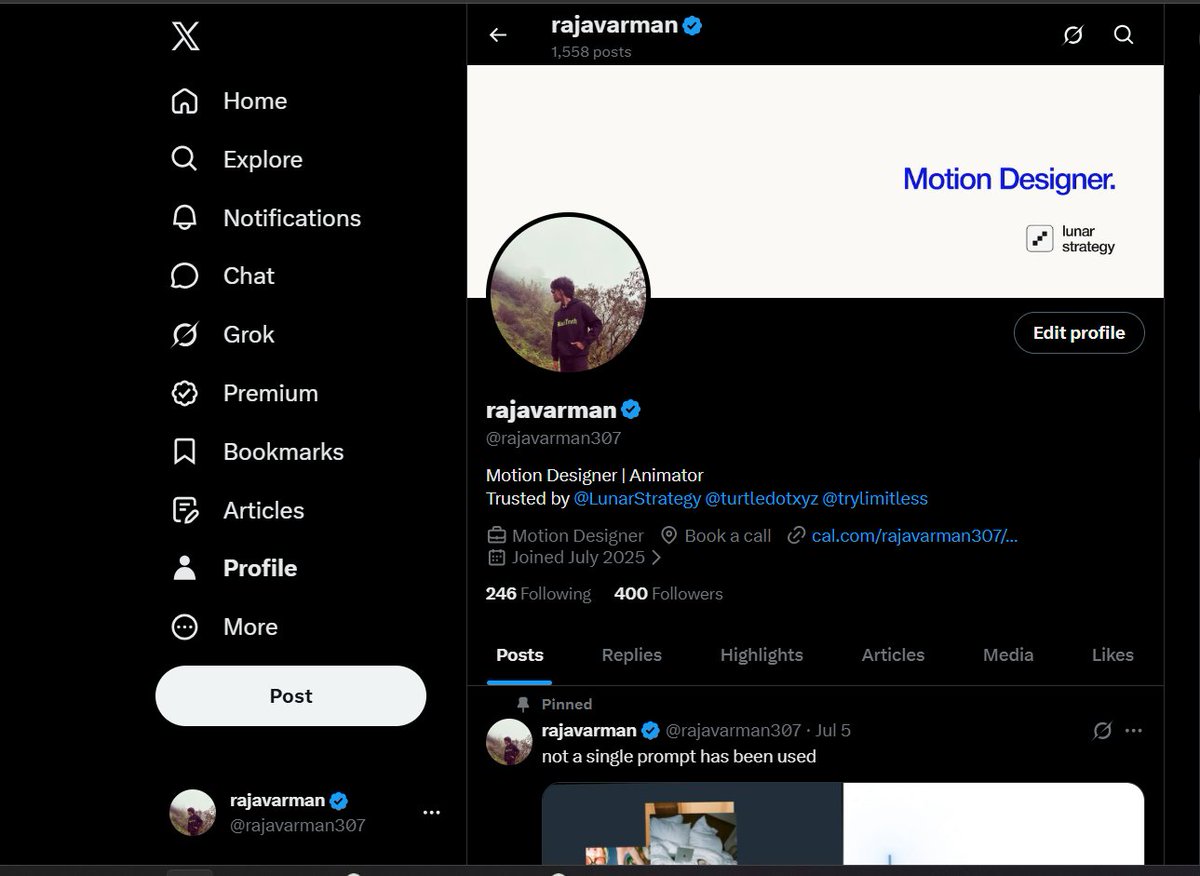Viewport: 1200px width, 876px height.
Task: Switch to the Media tab
Action: pos(1008,655)
